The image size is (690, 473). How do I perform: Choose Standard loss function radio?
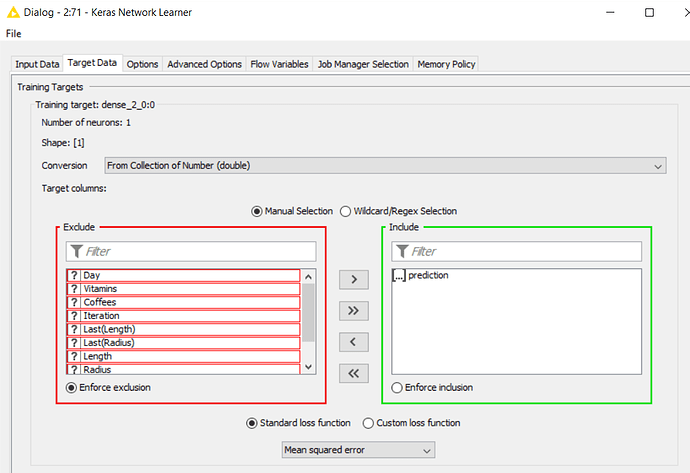click(252, 423)
